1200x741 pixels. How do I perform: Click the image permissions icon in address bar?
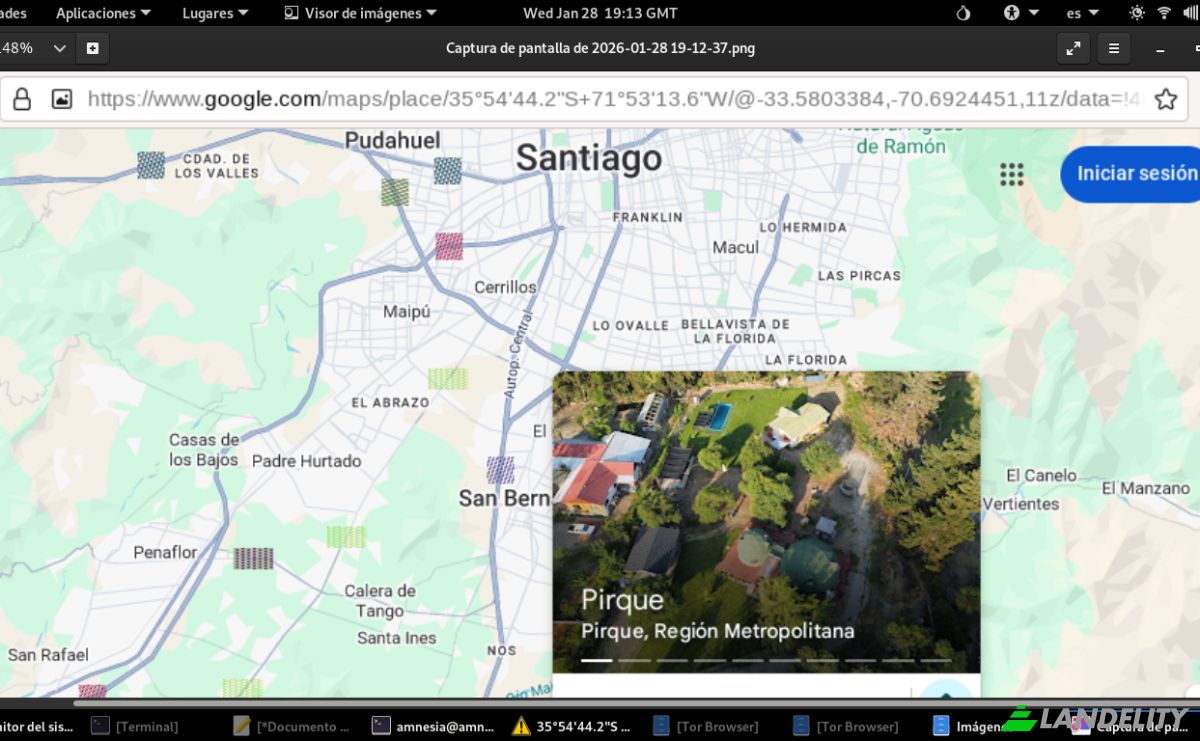[62, 99]
